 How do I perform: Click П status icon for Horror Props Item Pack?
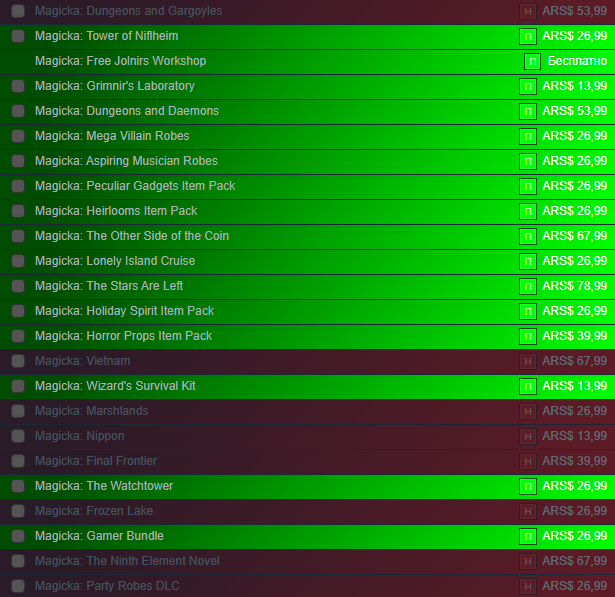tap(528, 337)
